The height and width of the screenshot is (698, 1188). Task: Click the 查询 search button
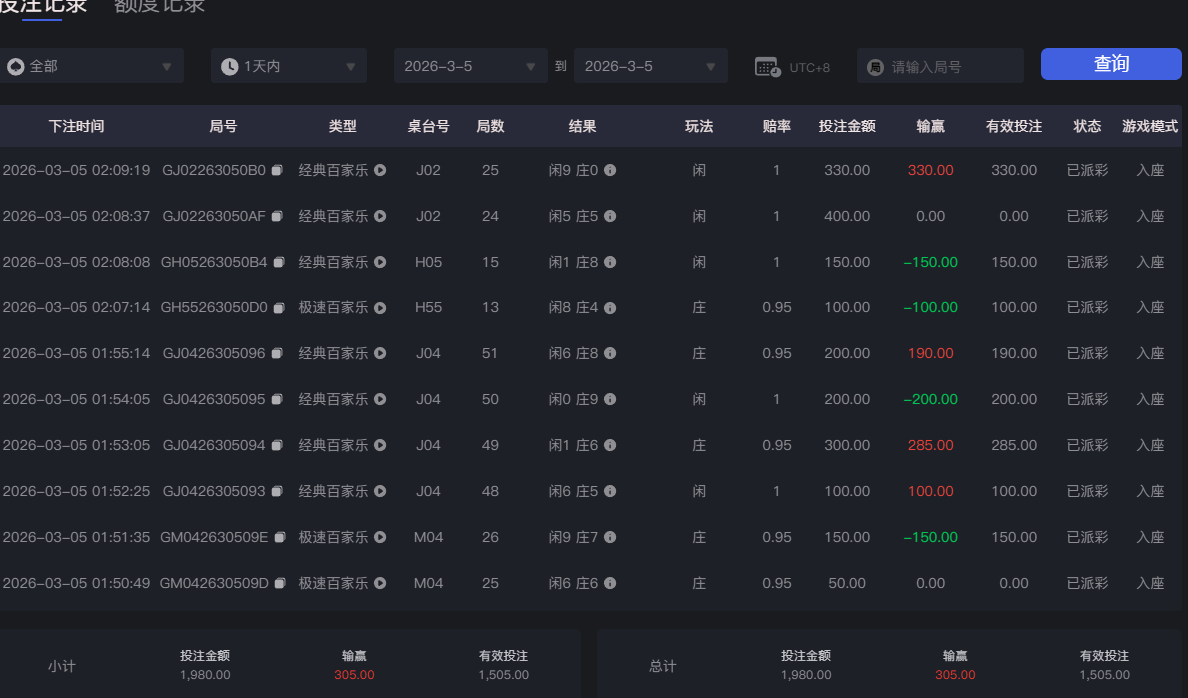pos(1111,63)
